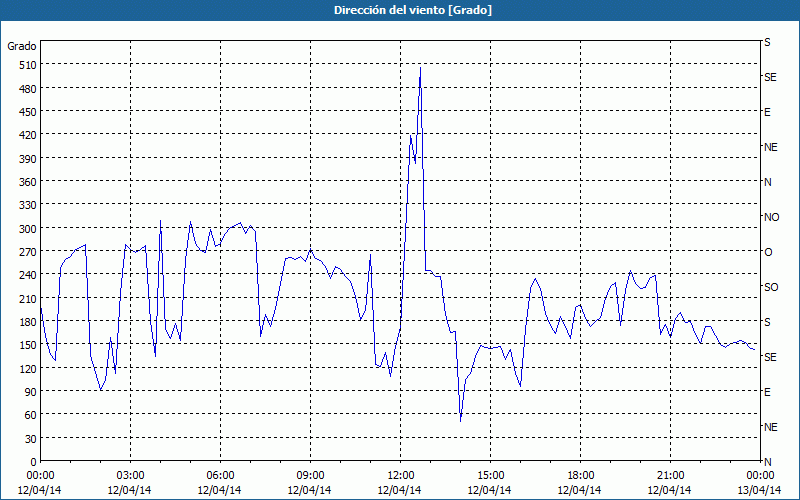Click the O compass label beside 270 gridline
The width and height of the screenshot is (800, 500).
click(x=768, y=252)
